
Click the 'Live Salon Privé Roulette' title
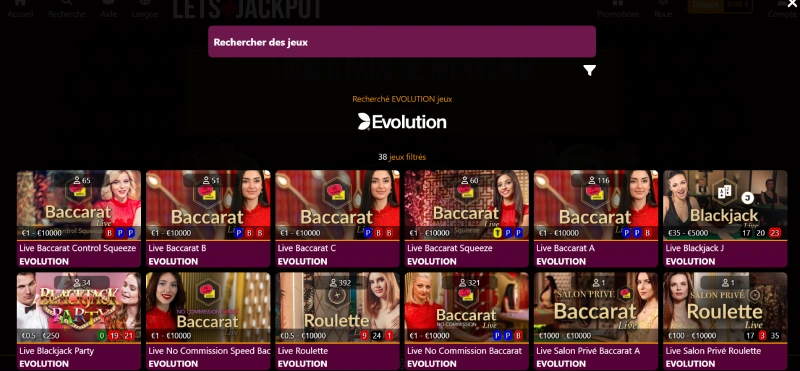click(x=713, y=351)
